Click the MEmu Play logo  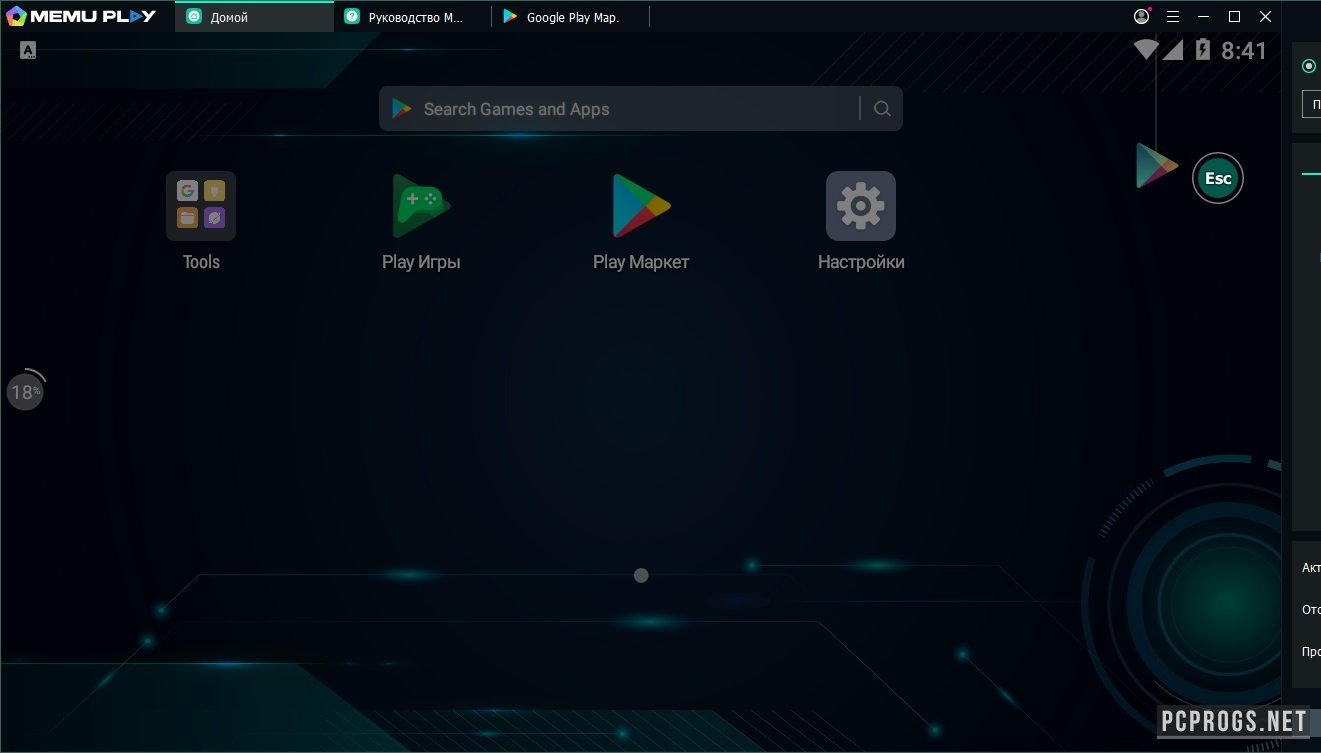click(81, 16)
